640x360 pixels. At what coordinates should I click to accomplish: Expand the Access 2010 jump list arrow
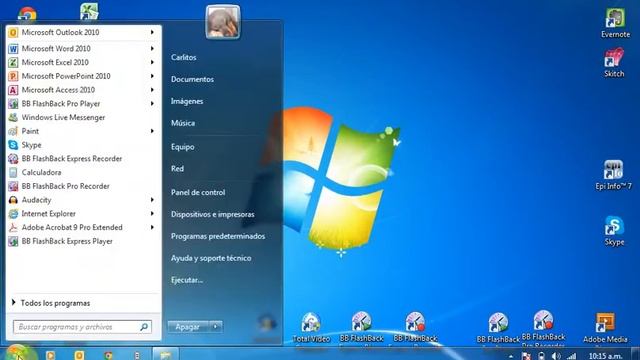point(152,90)
